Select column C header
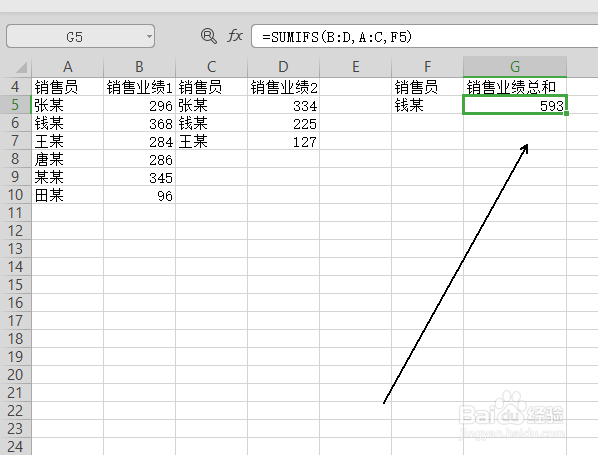The height and width of the screenshot is (455, 598). pyautogui.click(x=212, y=67)
